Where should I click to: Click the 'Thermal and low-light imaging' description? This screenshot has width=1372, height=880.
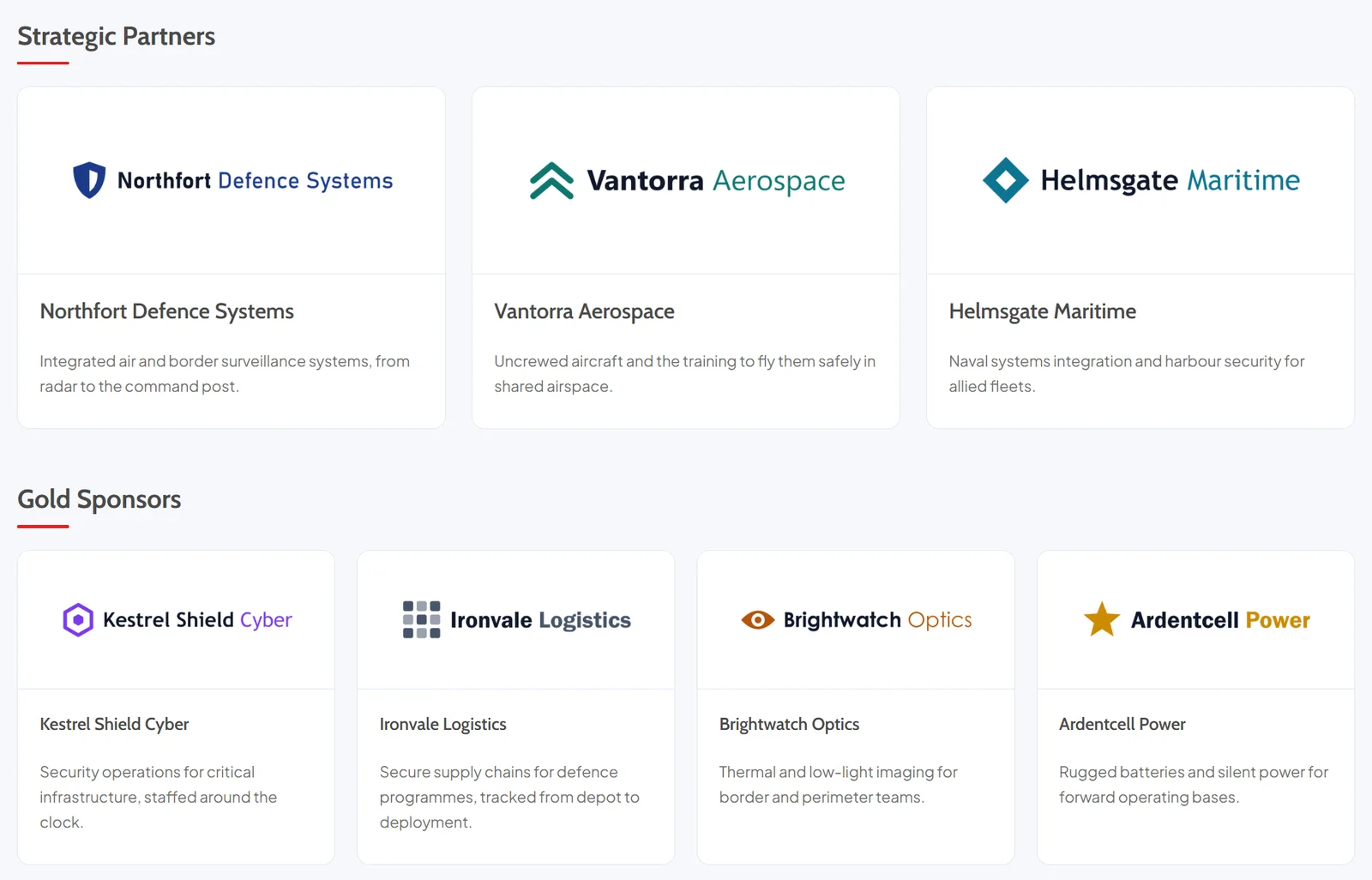(838, 785)
